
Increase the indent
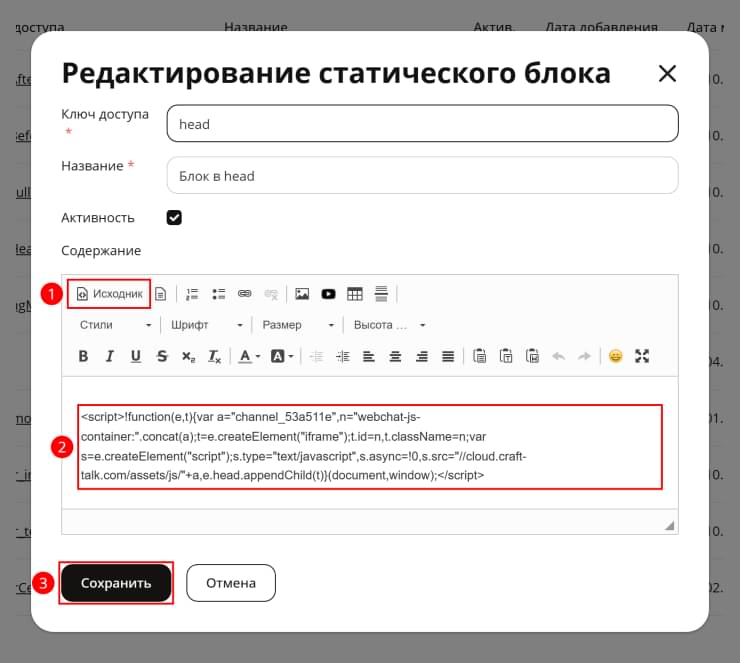(343, 356)
